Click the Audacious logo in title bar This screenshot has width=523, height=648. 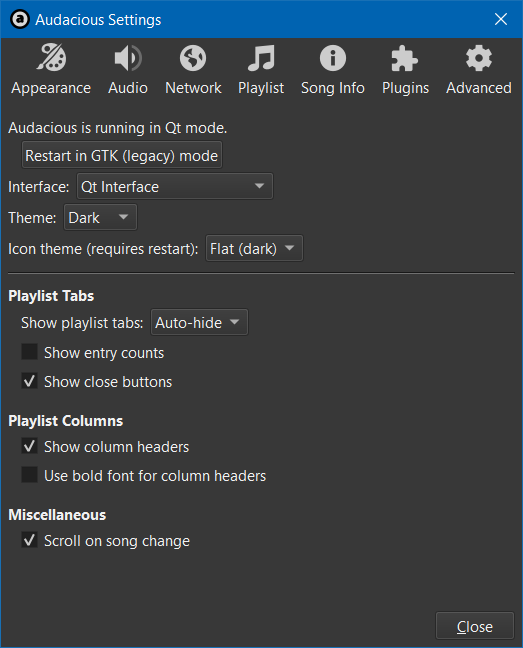[20, 19]
